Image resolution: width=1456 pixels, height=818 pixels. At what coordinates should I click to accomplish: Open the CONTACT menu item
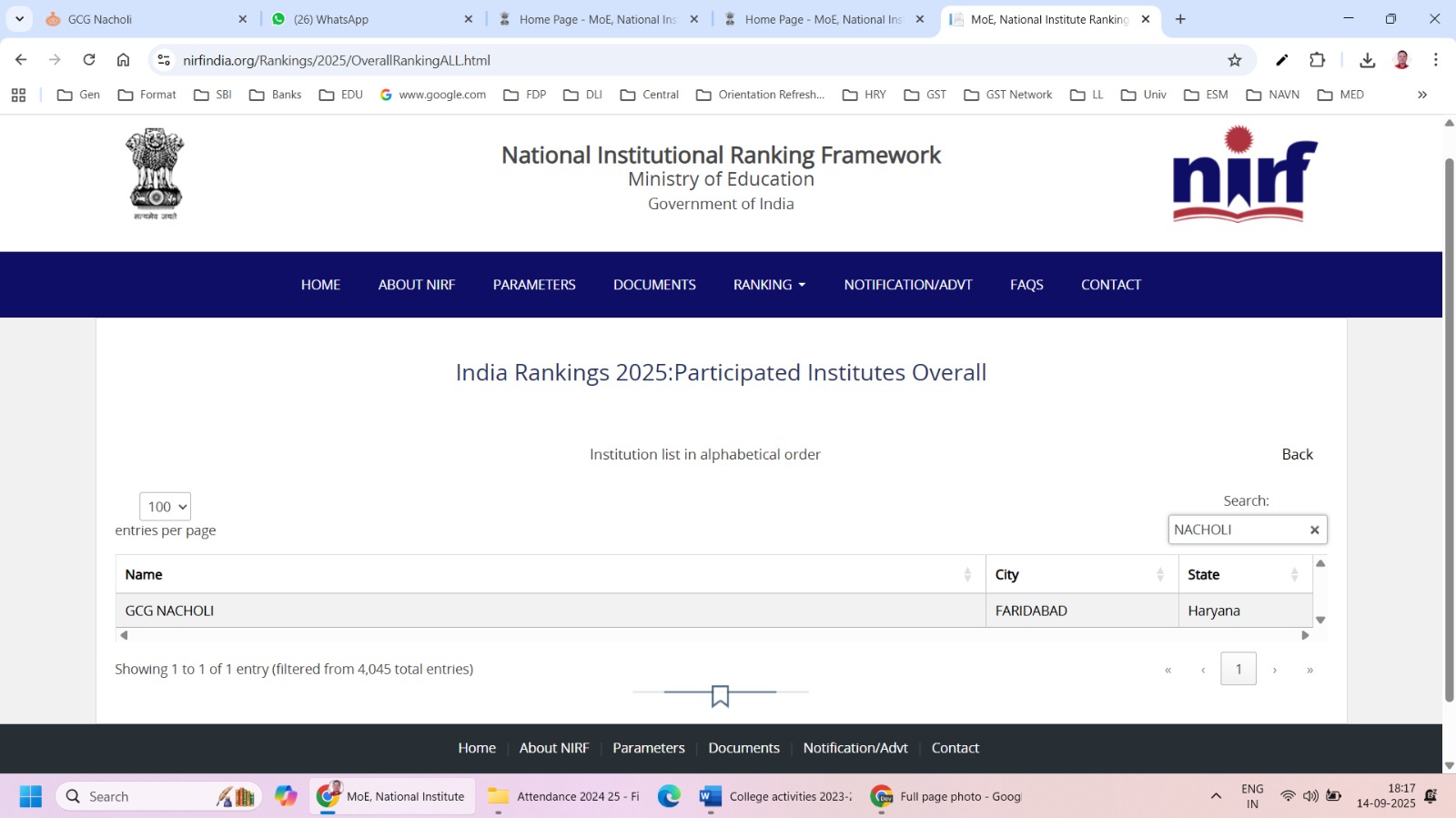coord(1111,285)
